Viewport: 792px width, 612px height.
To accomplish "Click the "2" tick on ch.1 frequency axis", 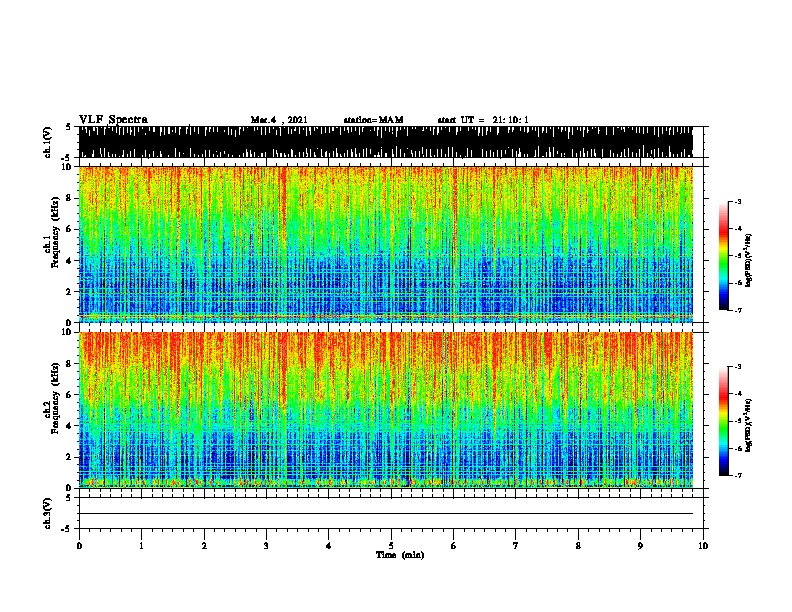I will (69, 291).
